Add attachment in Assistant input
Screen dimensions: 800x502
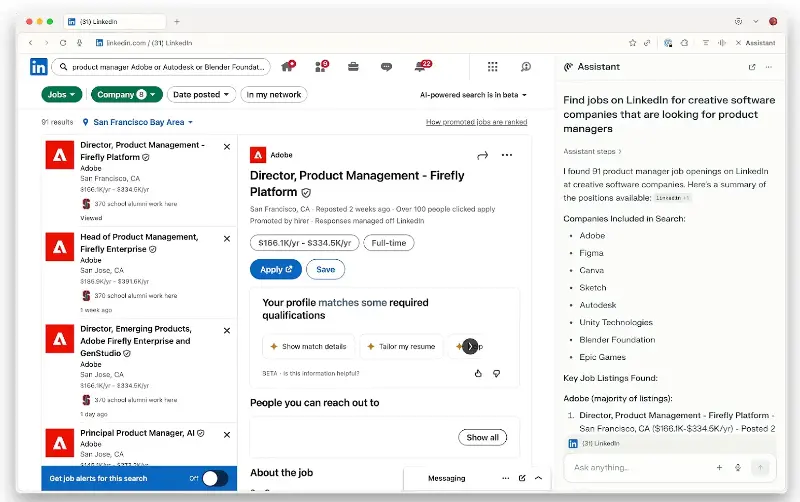(719, 467)
